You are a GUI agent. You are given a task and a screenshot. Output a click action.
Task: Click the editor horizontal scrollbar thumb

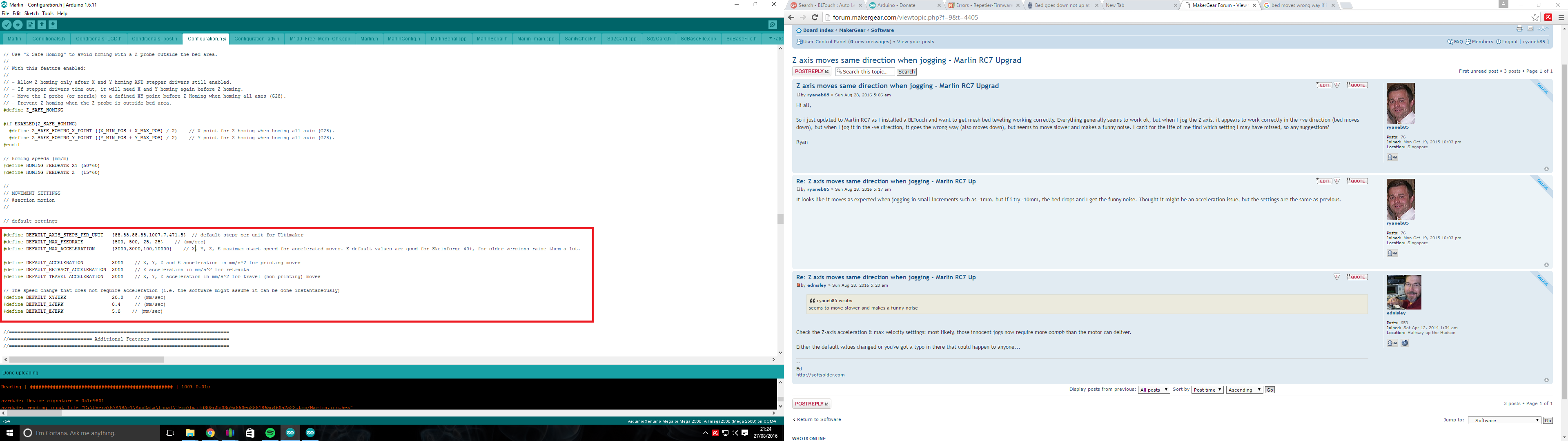point(87,360)
